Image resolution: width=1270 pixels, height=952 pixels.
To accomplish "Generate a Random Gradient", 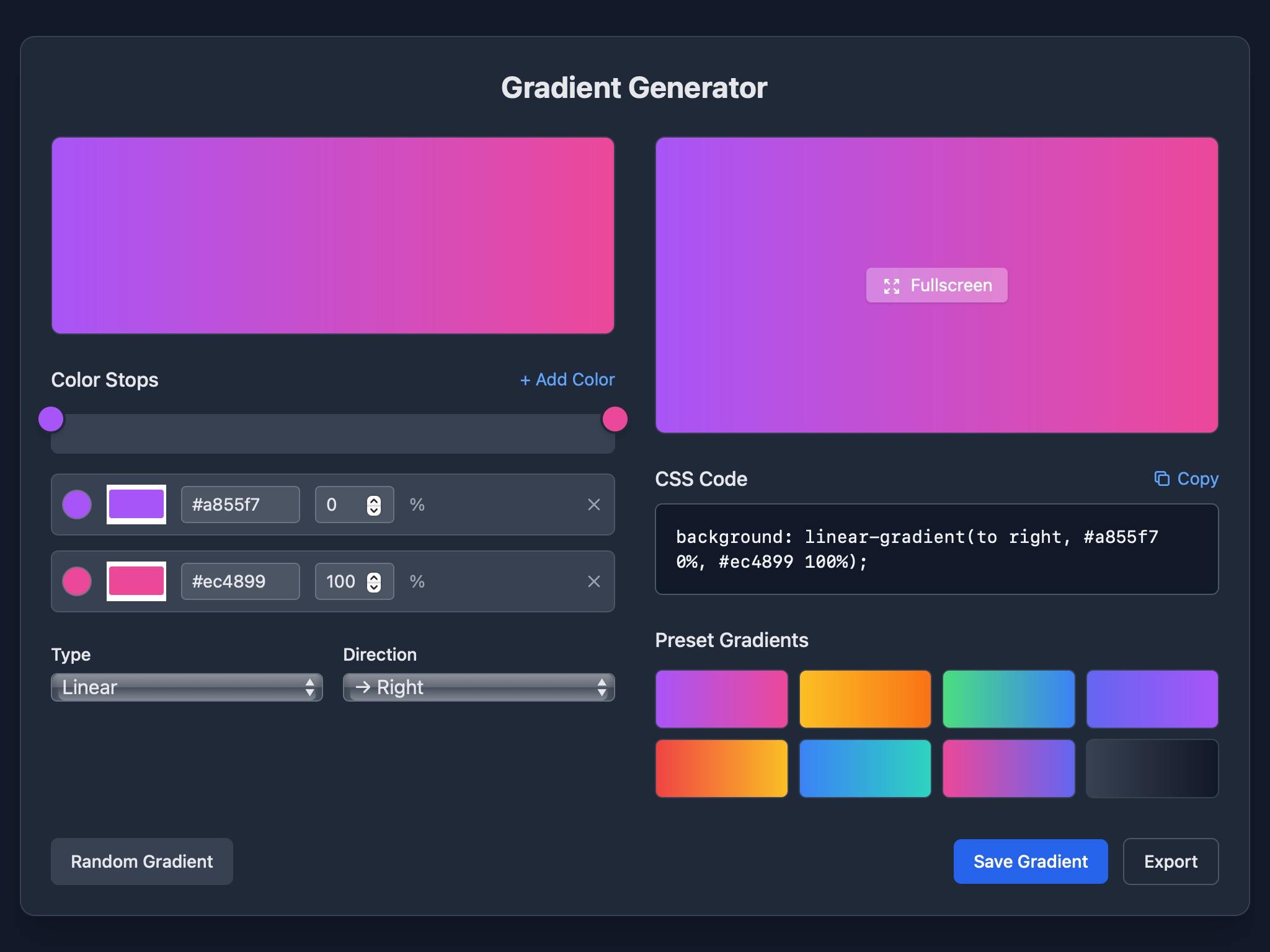I will pos(141,861).
